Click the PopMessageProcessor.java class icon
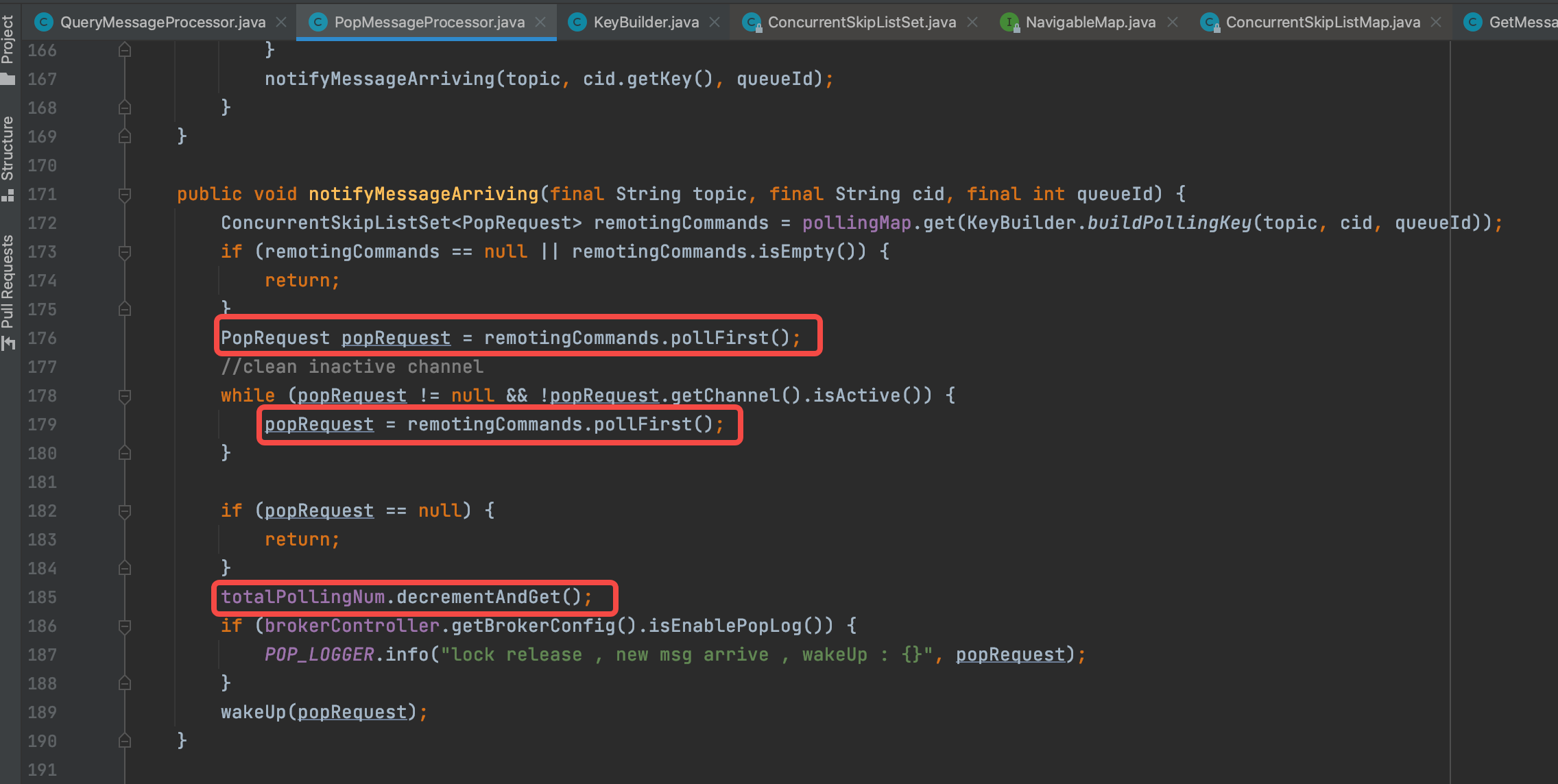 coord(318,22)
